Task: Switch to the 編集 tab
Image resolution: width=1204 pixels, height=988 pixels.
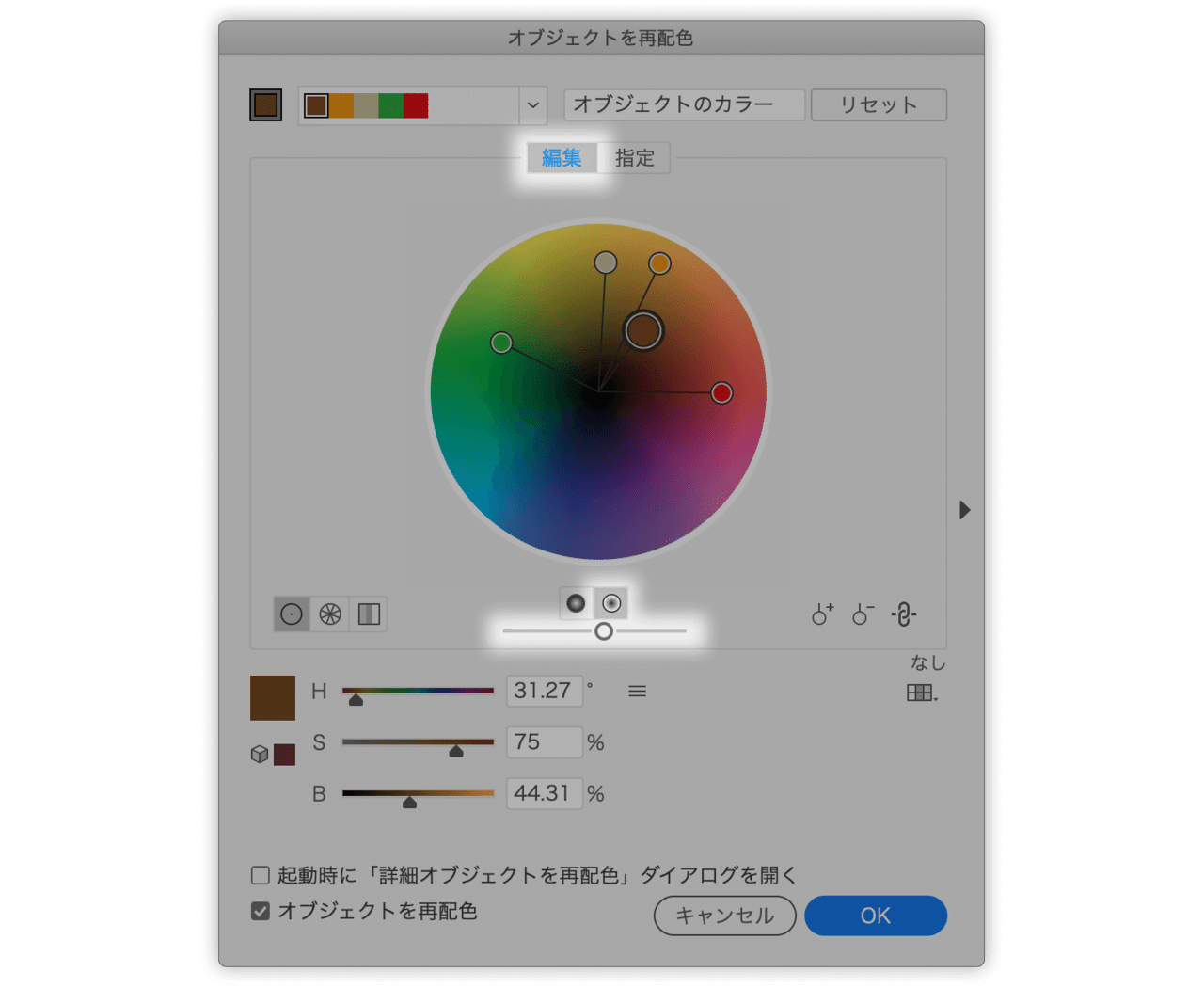Action: tap(562, 158)
